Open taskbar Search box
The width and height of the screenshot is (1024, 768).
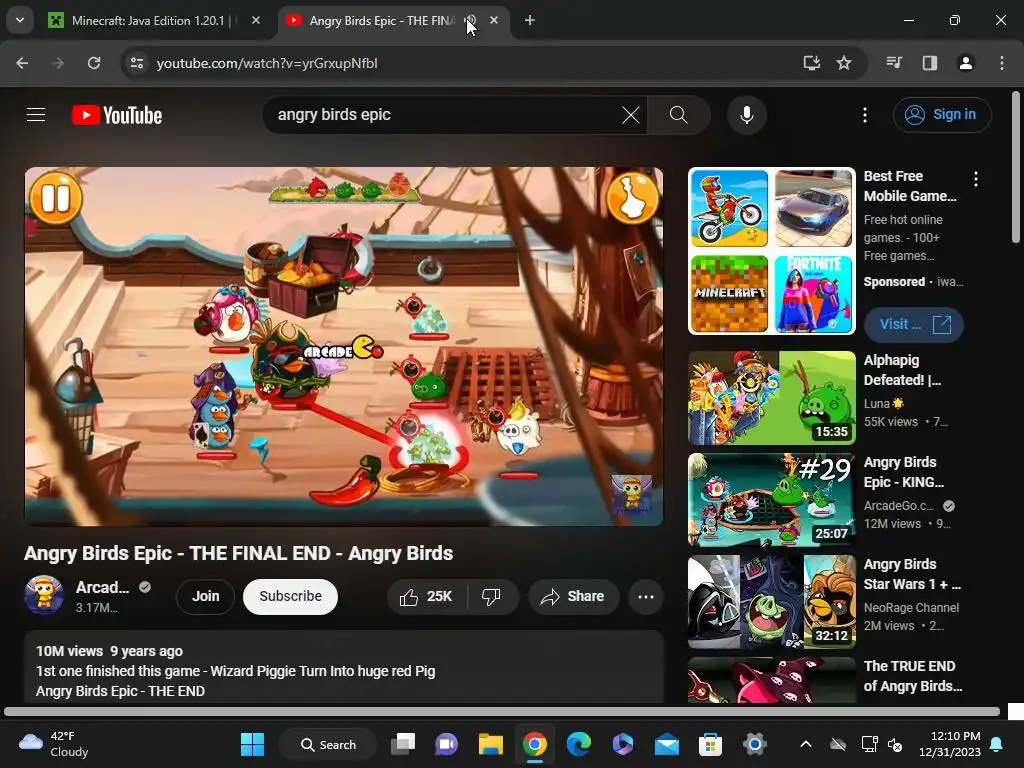tap(328, 744)
